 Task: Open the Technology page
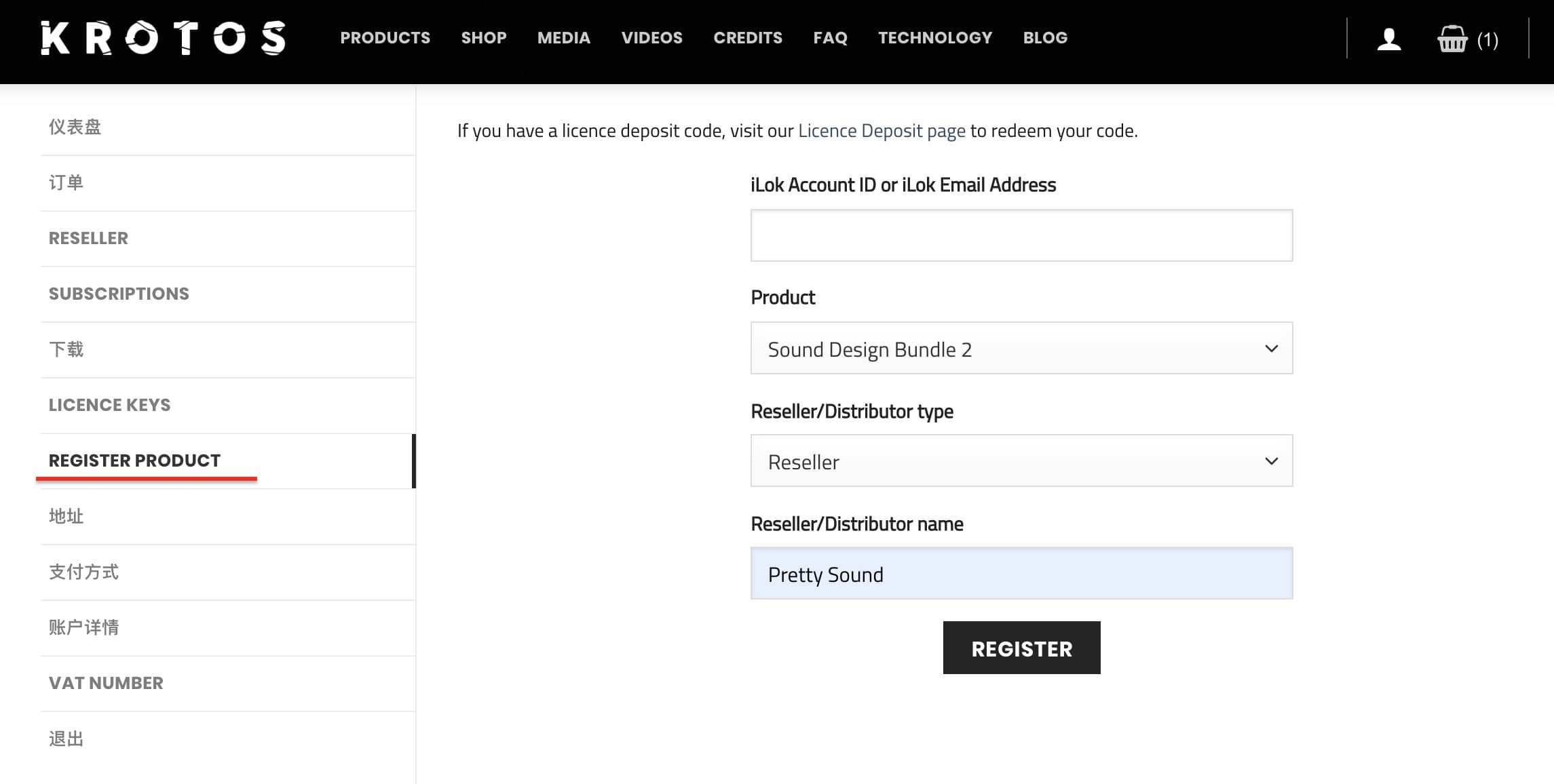tap(935, 38)
